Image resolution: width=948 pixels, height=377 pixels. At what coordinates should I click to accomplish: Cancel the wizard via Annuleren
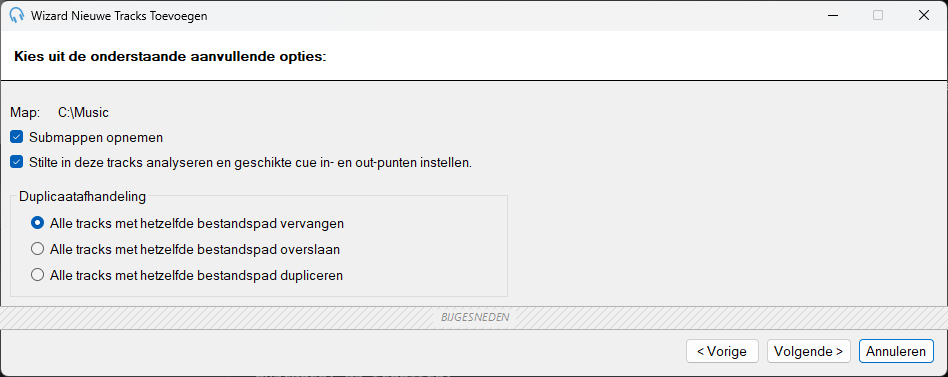click(x=896, y=351)
